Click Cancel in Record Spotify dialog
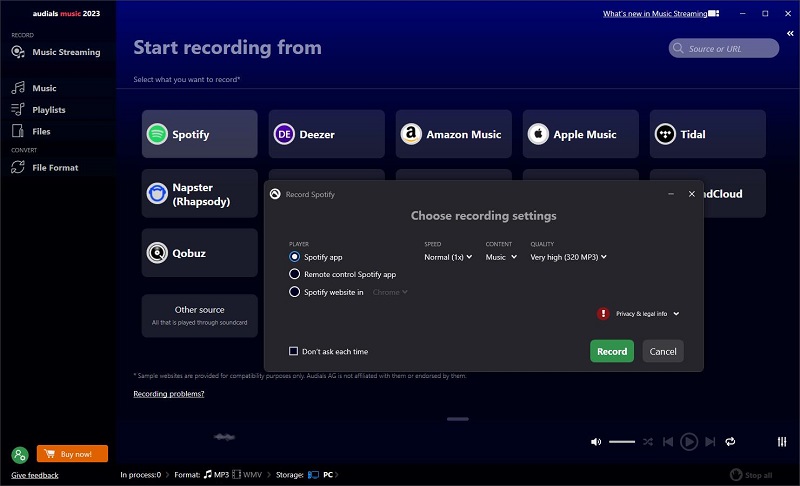 663,351
